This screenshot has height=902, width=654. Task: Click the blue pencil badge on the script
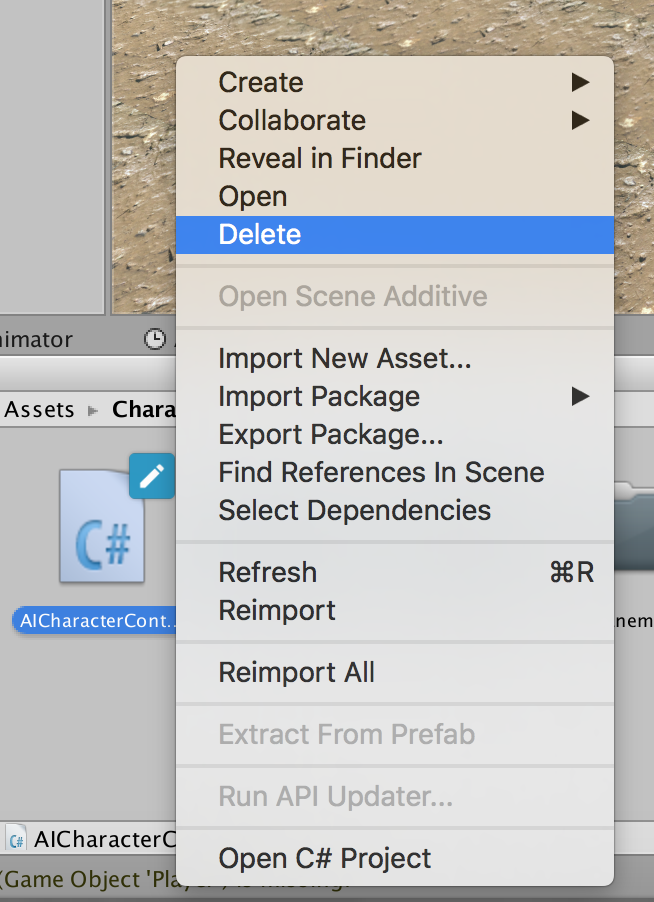[152, 475]
